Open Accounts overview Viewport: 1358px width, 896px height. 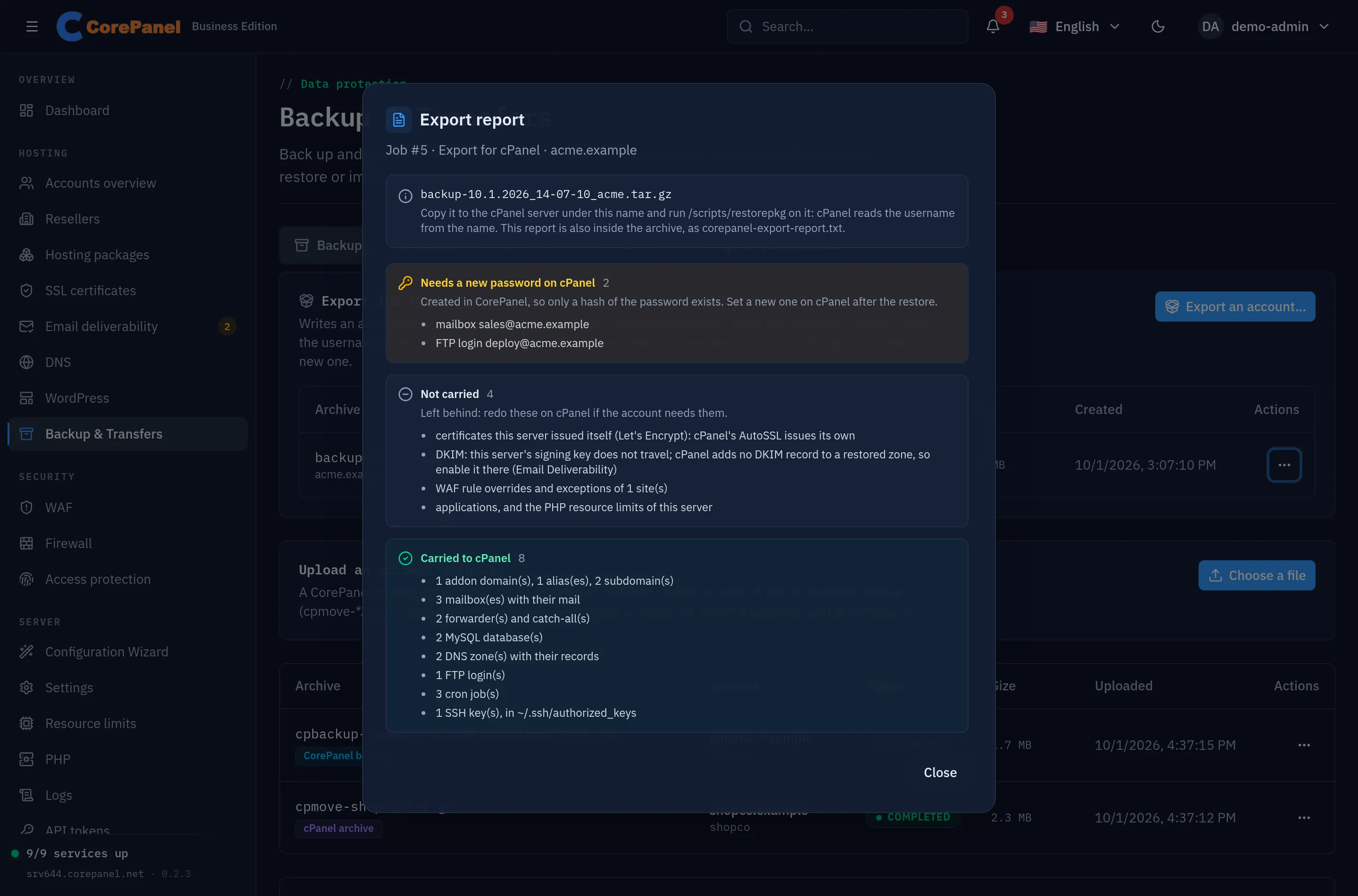click(127, 183)
